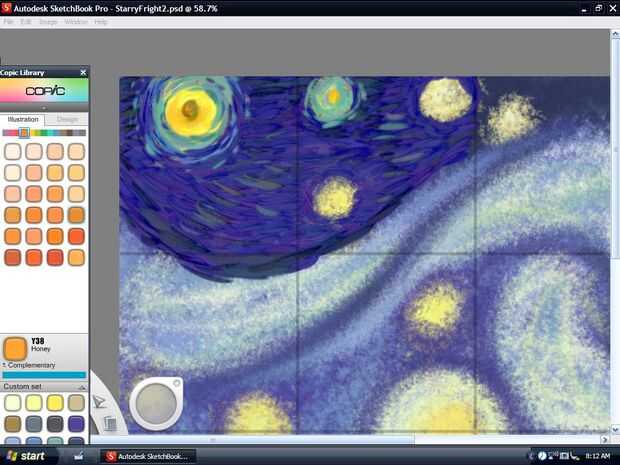
Task: Collapse the Custom set section arrow
Action: (83, 387)
